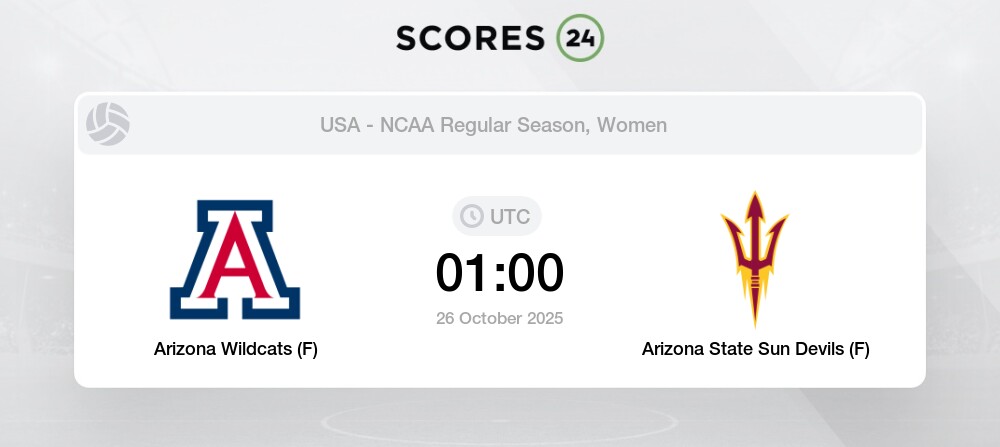Click the word NCAA in the header

[x=407, y=125]
